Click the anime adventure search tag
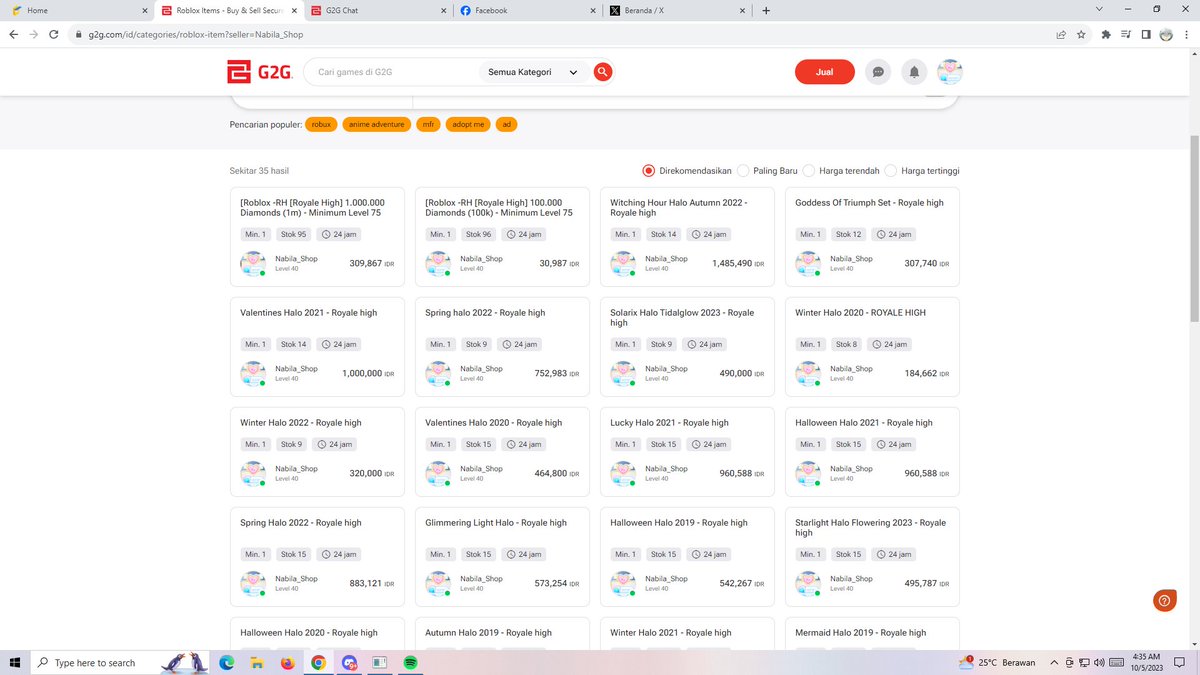This screenshot has height=675, width=1200. [x=376, y=125]
